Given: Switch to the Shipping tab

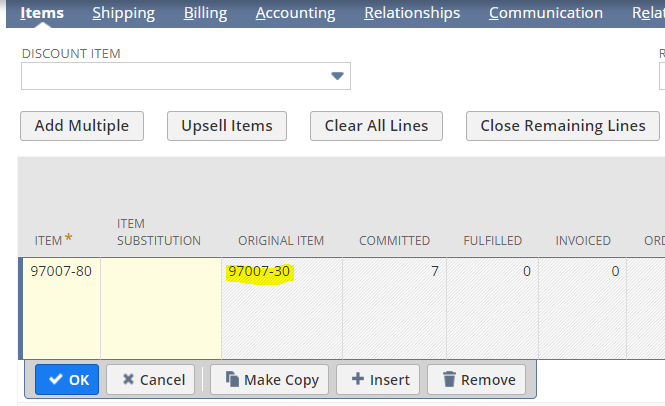Looking at the screenshot, I should click(123, 13).
